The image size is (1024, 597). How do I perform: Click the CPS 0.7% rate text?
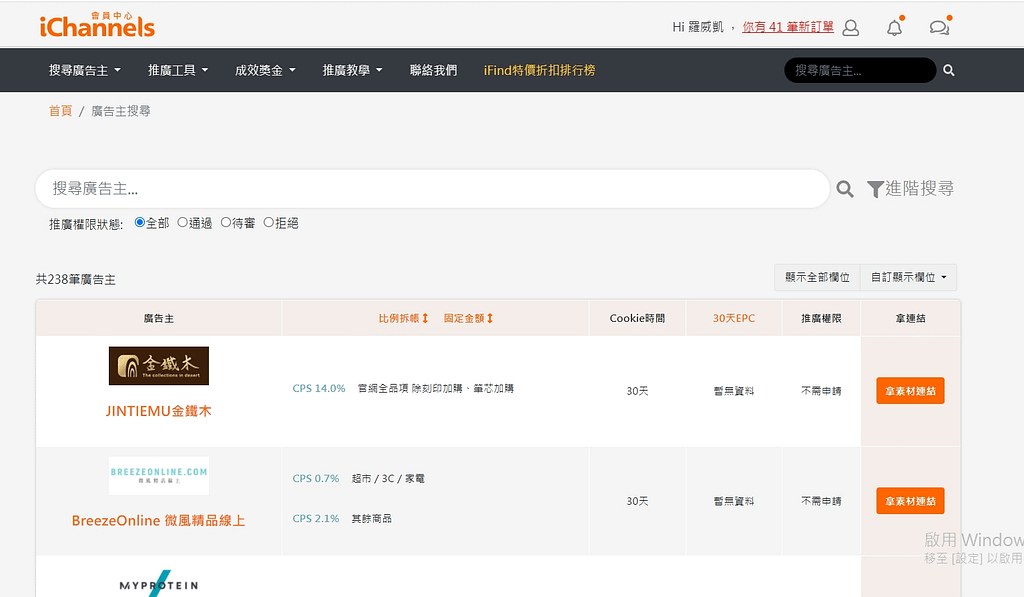tap(315, 478)
